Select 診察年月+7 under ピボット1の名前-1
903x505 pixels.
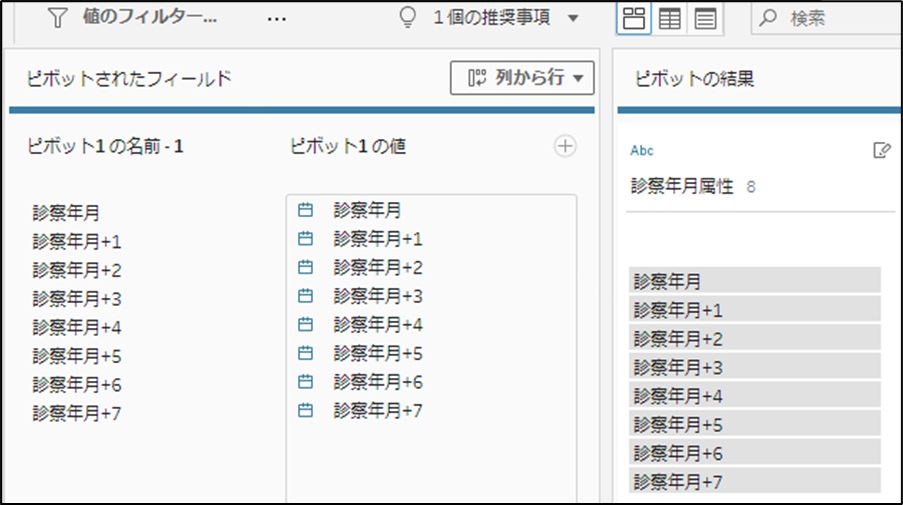tap(76, 413)
